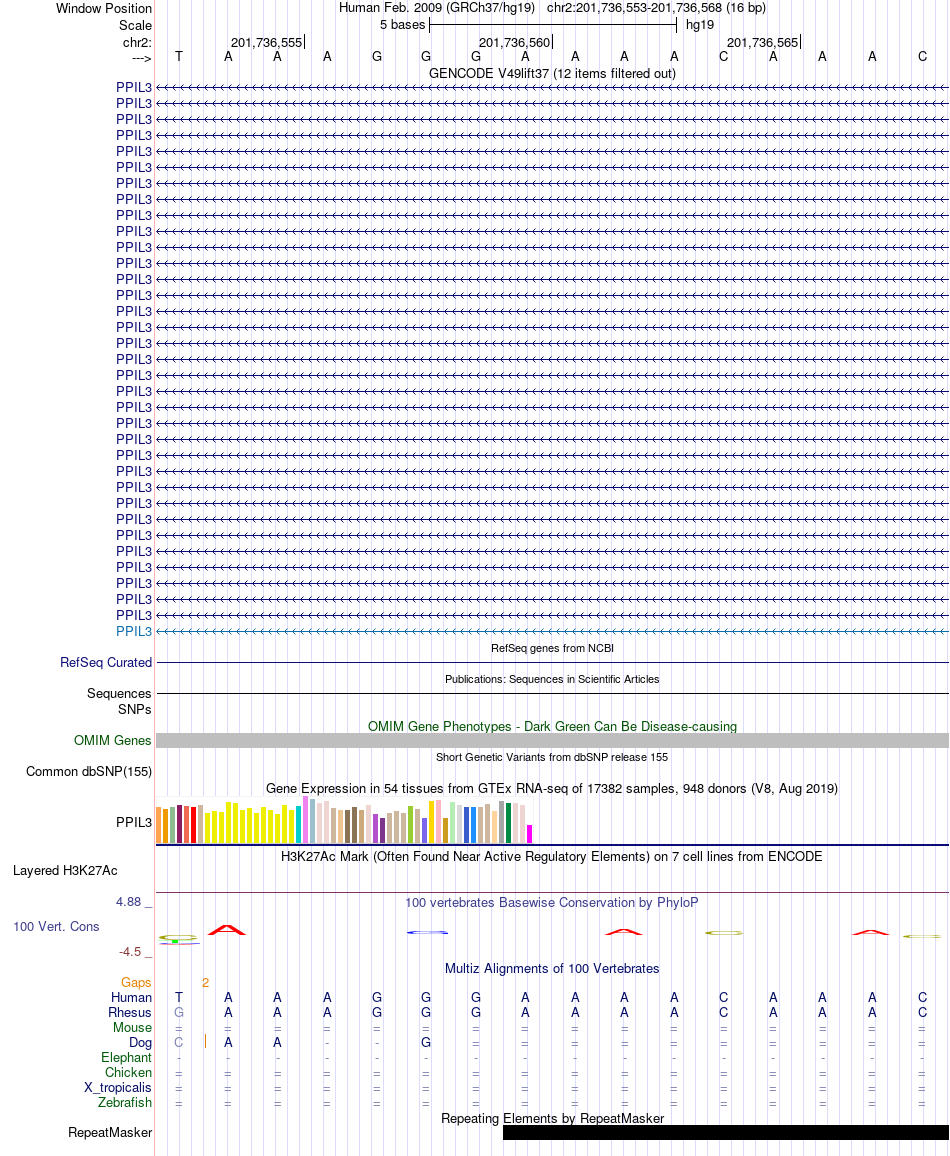Select the Zebrafish alignment row label
The image size is (950, 1156).
125,1102
